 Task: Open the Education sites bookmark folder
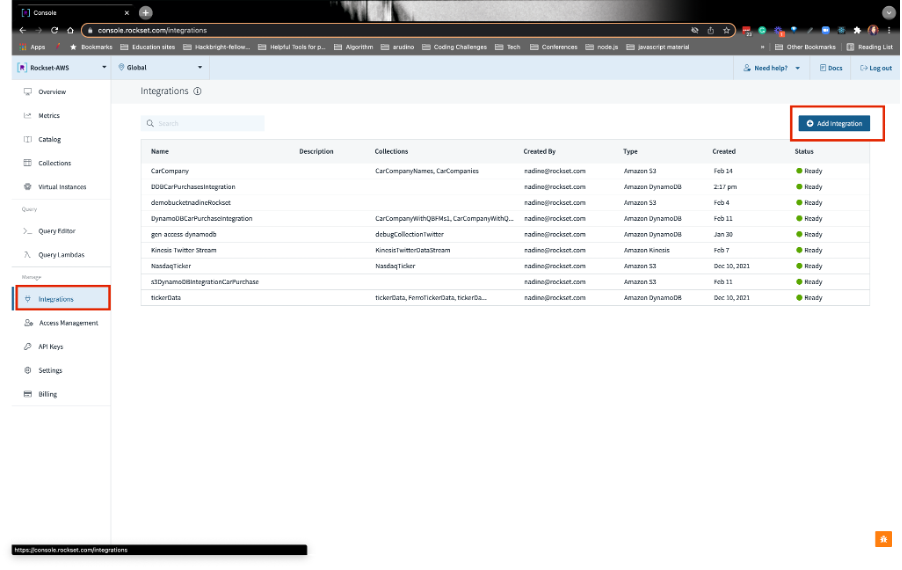(148, 47)
